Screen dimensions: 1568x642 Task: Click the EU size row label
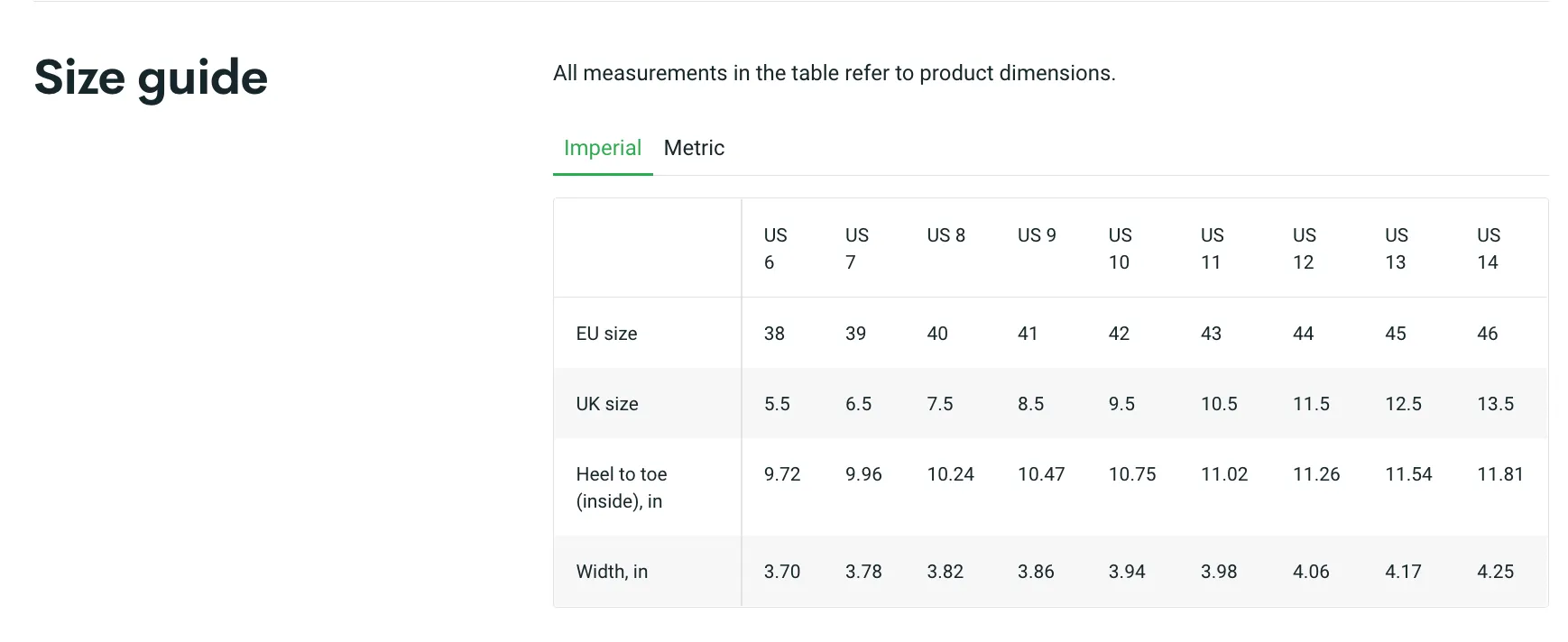(606, 334)
